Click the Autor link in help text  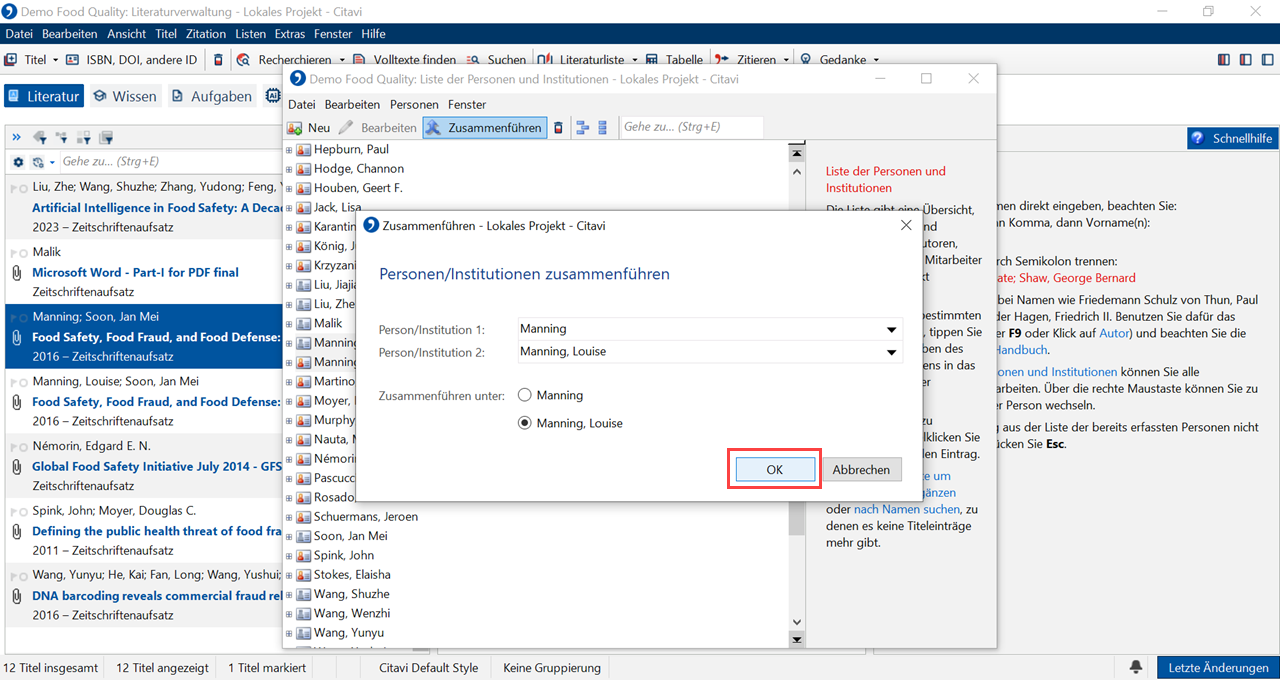pos(1113,333)
